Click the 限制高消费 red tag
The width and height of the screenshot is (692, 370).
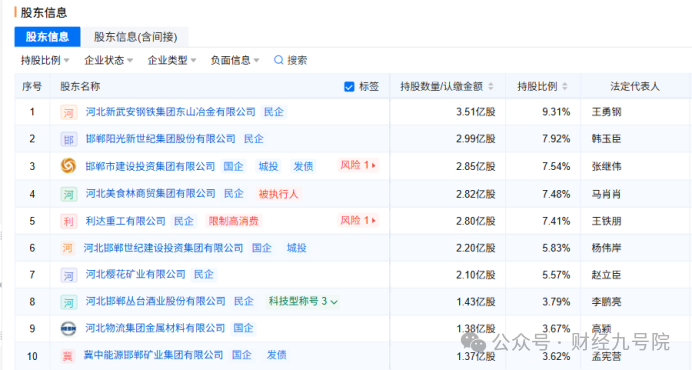(234, 221)
